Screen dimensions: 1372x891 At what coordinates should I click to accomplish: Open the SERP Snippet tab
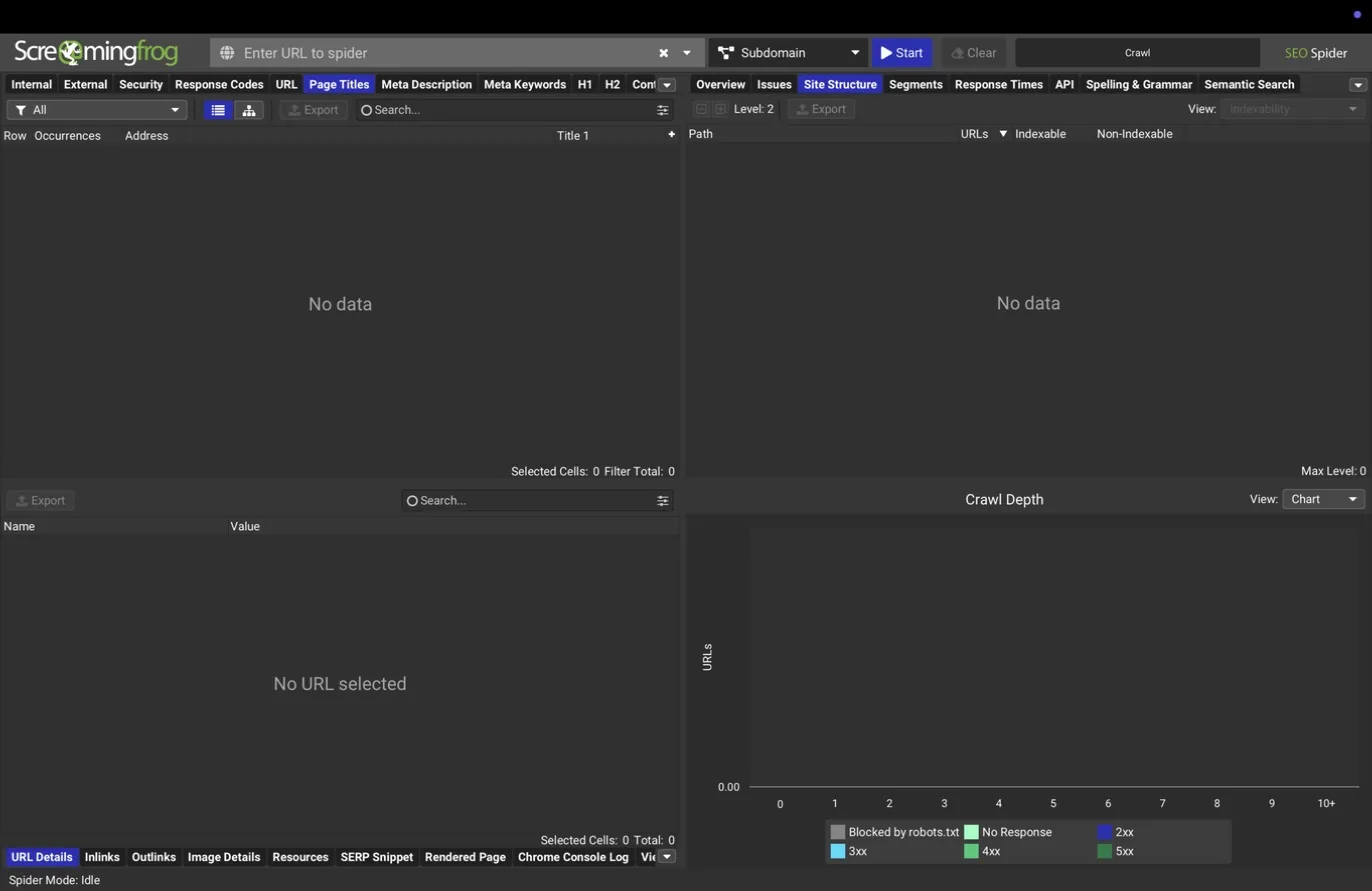pyautogui.click(x=377, y=857)
